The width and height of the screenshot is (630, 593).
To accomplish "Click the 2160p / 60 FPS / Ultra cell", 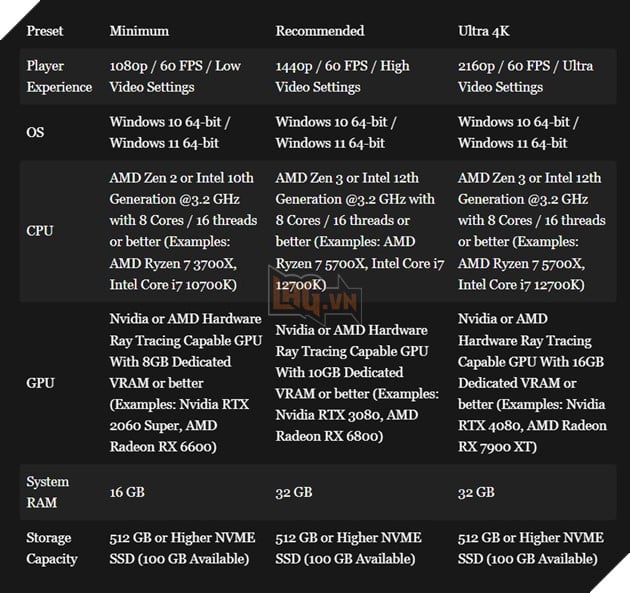I will click(525, 77).
